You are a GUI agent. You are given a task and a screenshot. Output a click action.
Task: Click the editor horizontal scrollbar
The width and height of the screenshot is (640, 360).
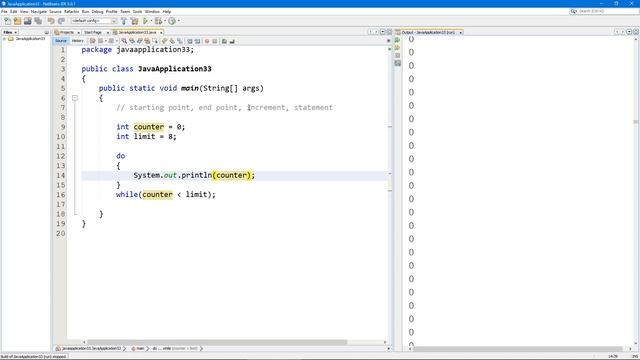(x=217, y=342)
